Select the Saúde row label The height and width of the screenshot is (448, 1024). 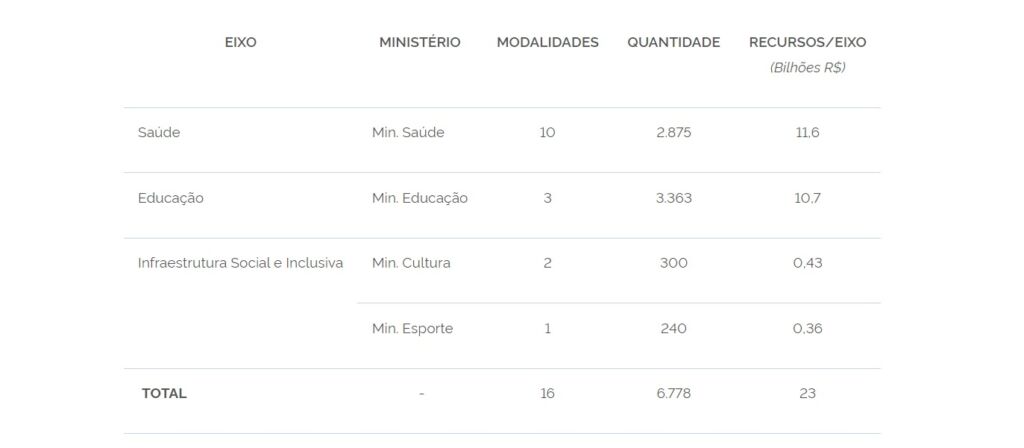159,133
